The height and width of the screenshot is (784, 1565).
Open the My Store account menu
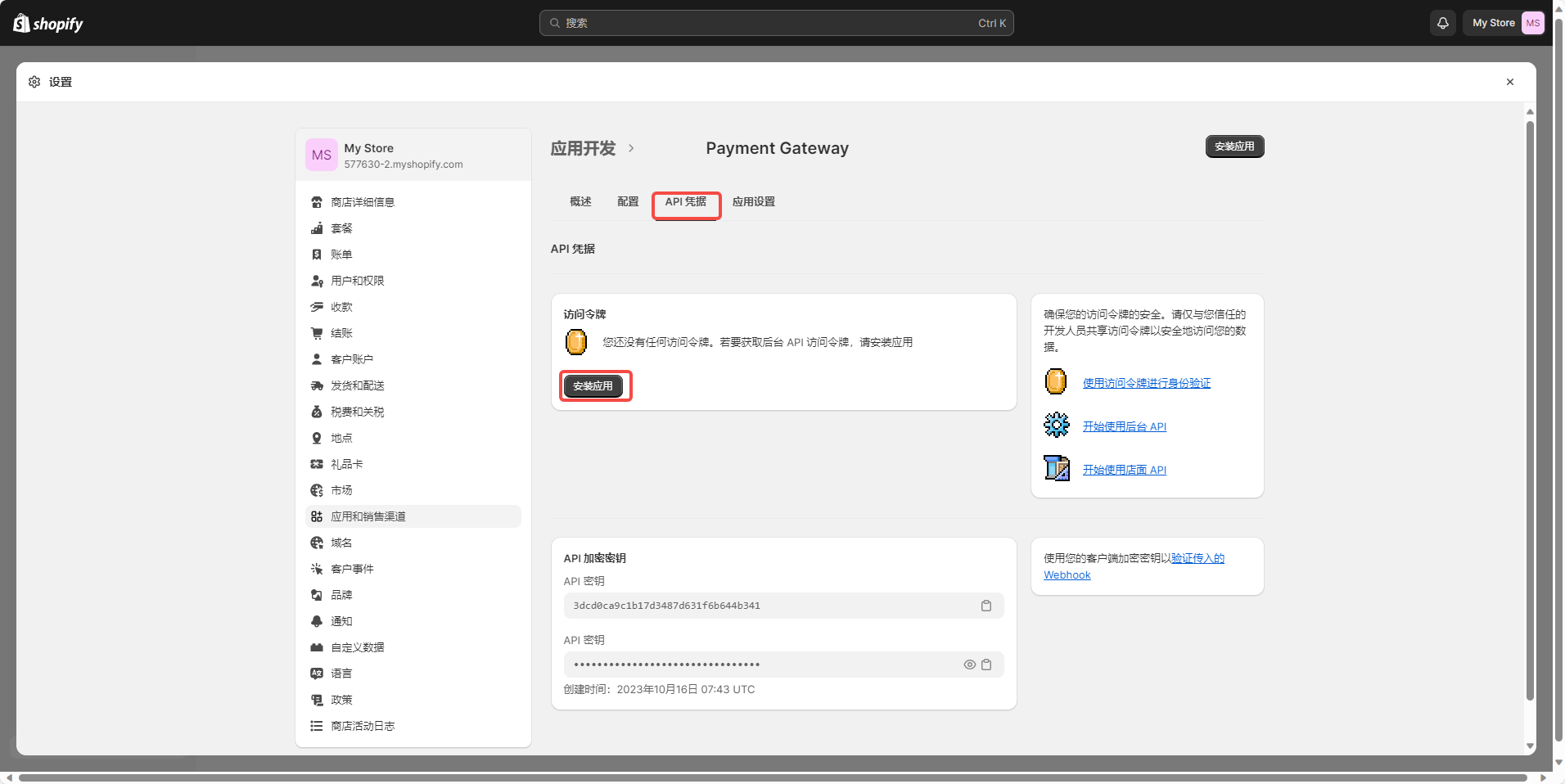point(1504,23)
